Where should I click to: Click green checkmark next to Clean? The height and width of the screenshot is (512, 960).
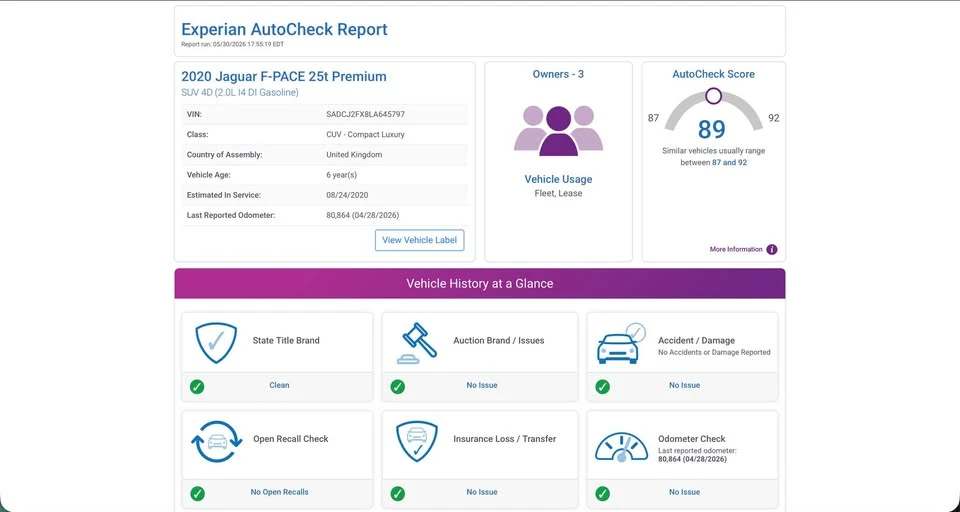tap(197, 386)
